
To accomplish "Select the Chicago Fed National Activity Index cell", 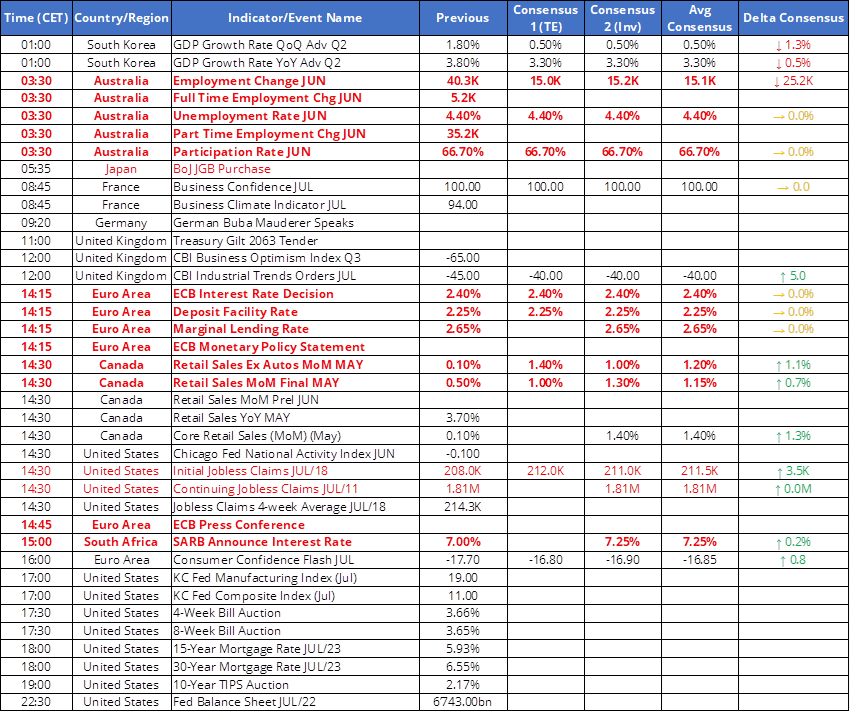I will [x=295, y=454].
